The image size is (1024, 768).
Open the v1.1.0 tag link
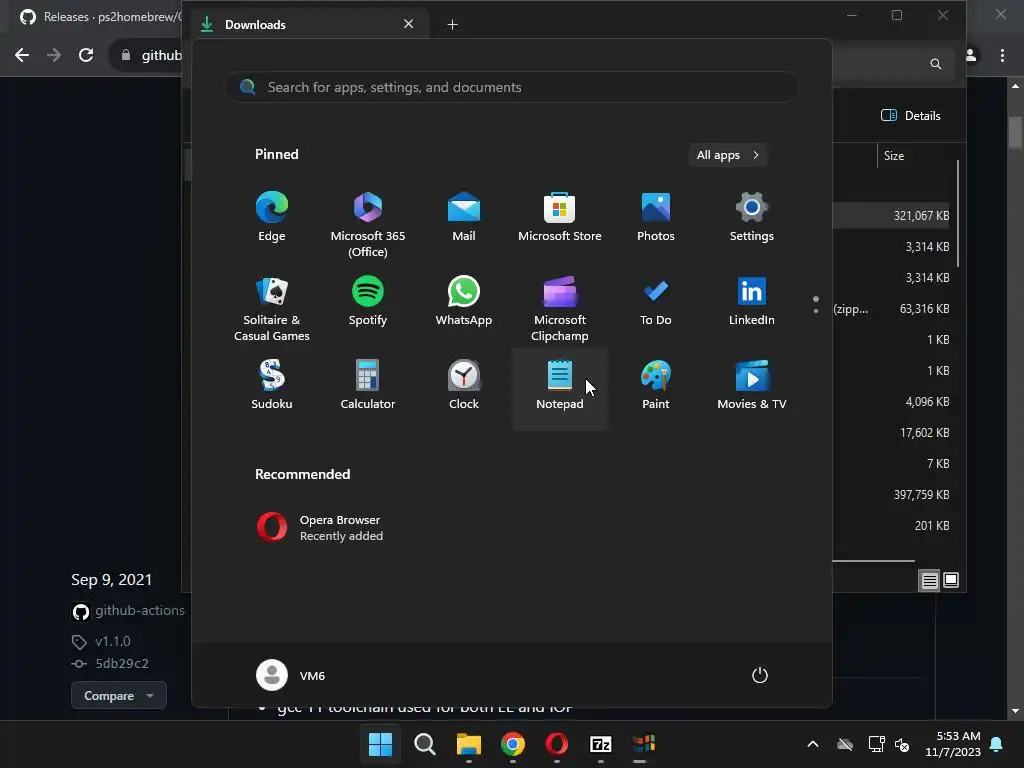[x=112, y=641]
